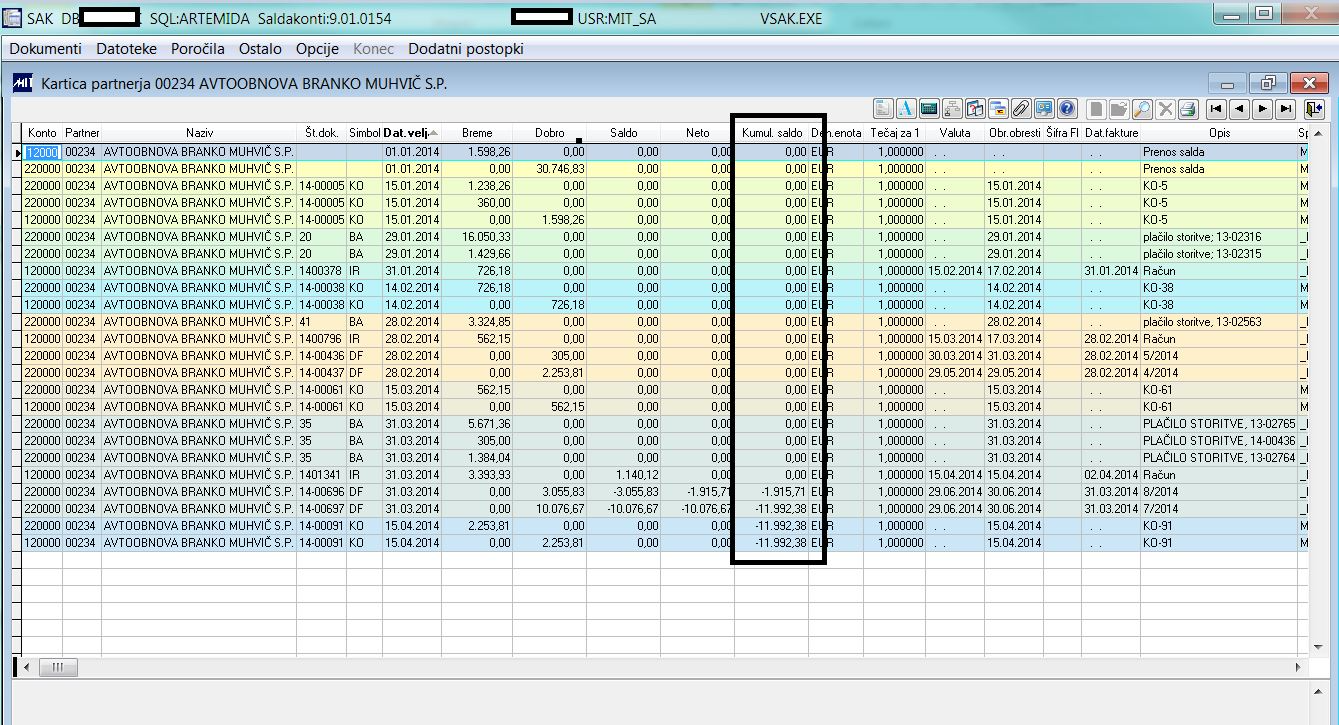This screenshot has width=1339, height=725.
Task: Open the calculator tool icon
Action: (x=929, y=109)
